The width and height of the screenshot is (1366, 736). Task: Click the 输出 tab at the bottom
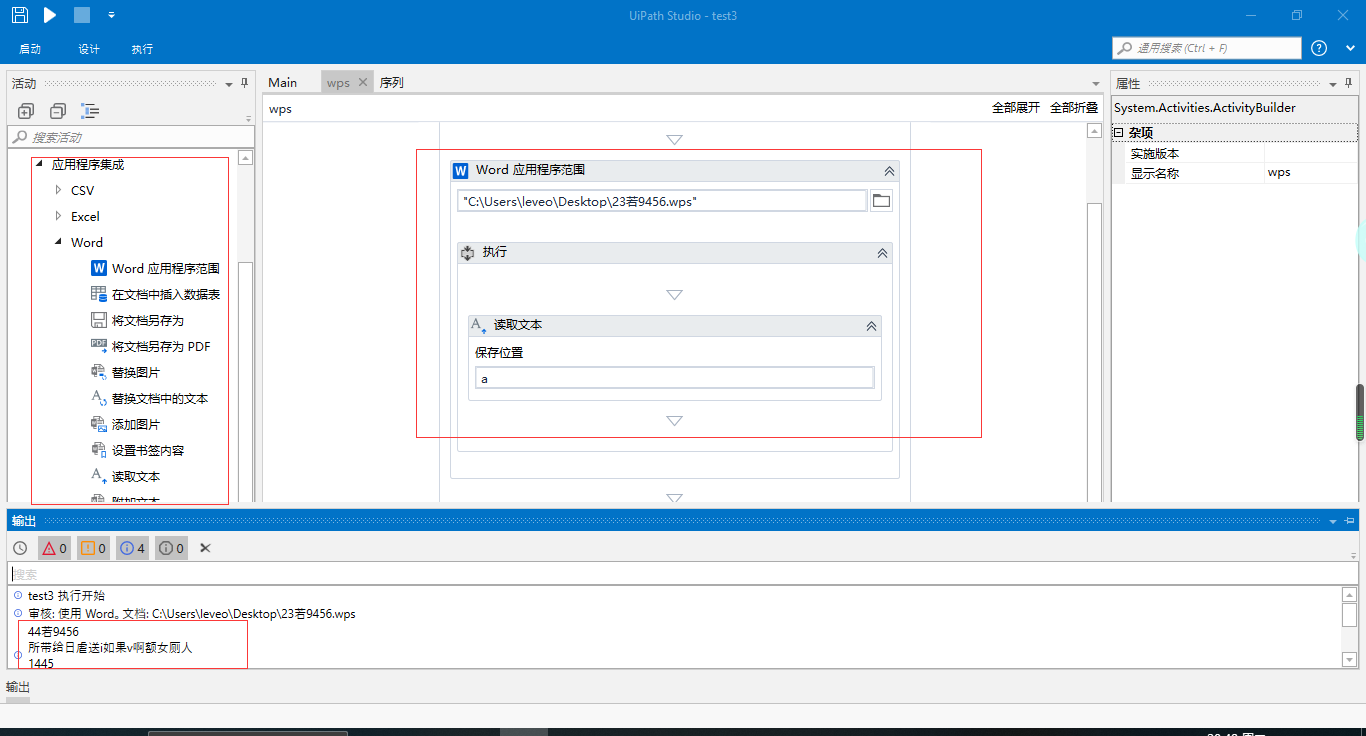(18, 687)
